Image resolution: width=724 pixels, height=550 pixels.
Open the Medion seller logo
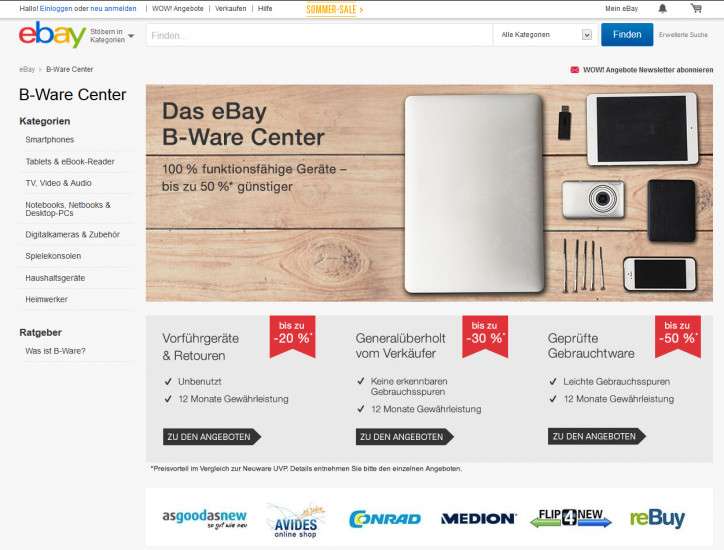click(x=478, y=519)
